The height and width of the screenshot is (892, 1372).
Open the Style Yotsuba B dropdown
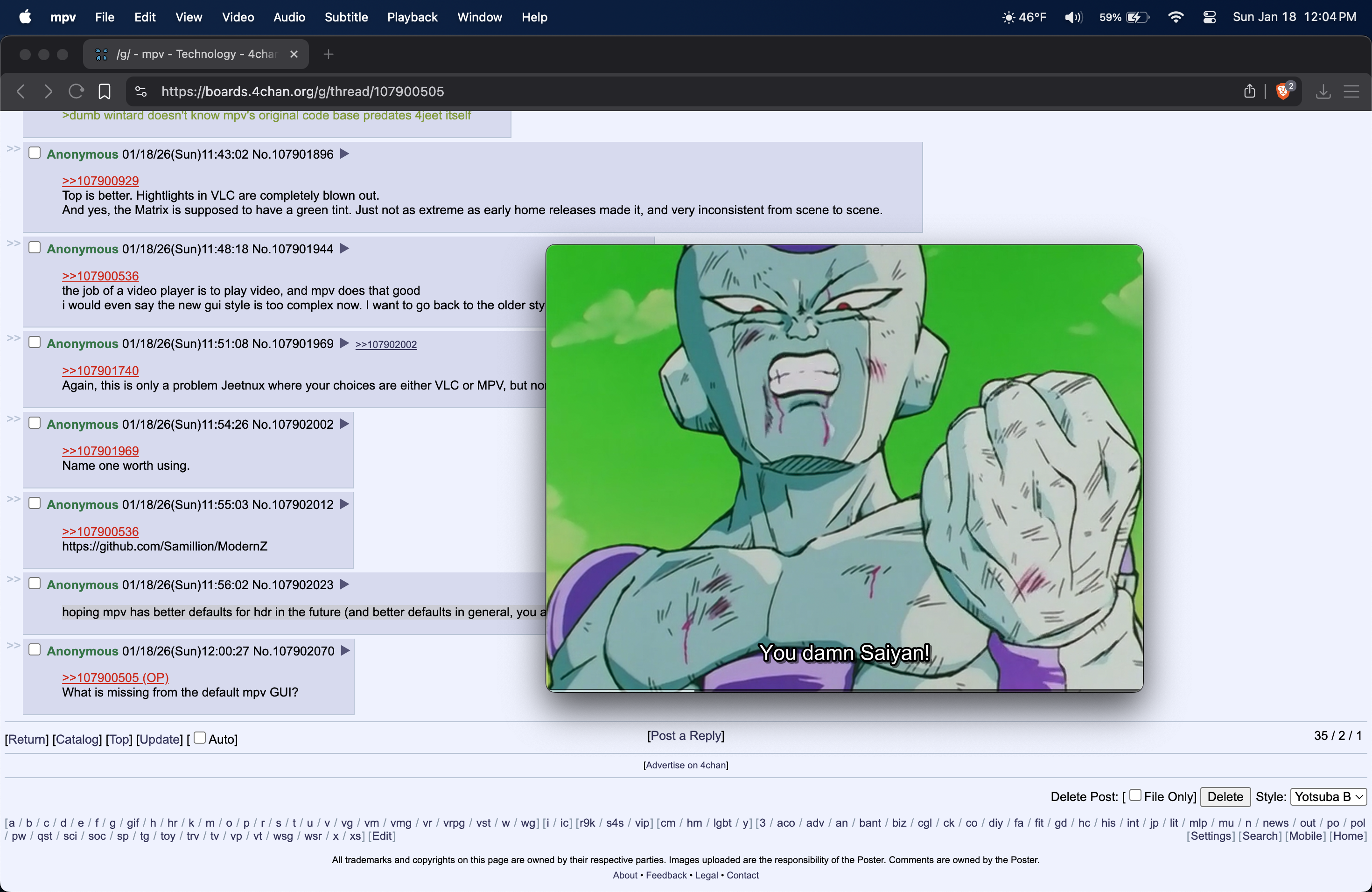tap(1328, 797)
